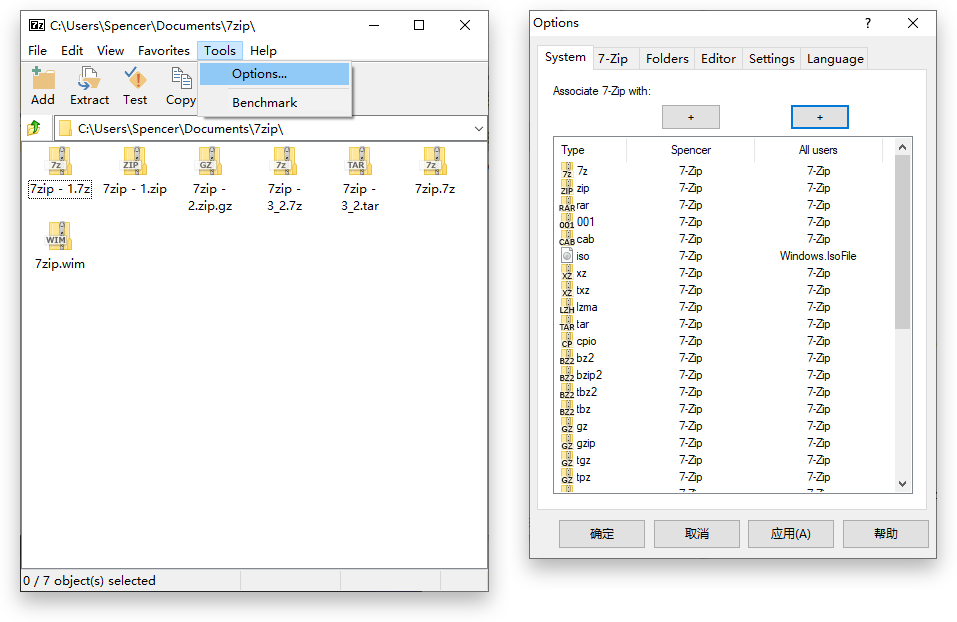Open the Favorites menu
957x622 pixels.
coord(164,51)
